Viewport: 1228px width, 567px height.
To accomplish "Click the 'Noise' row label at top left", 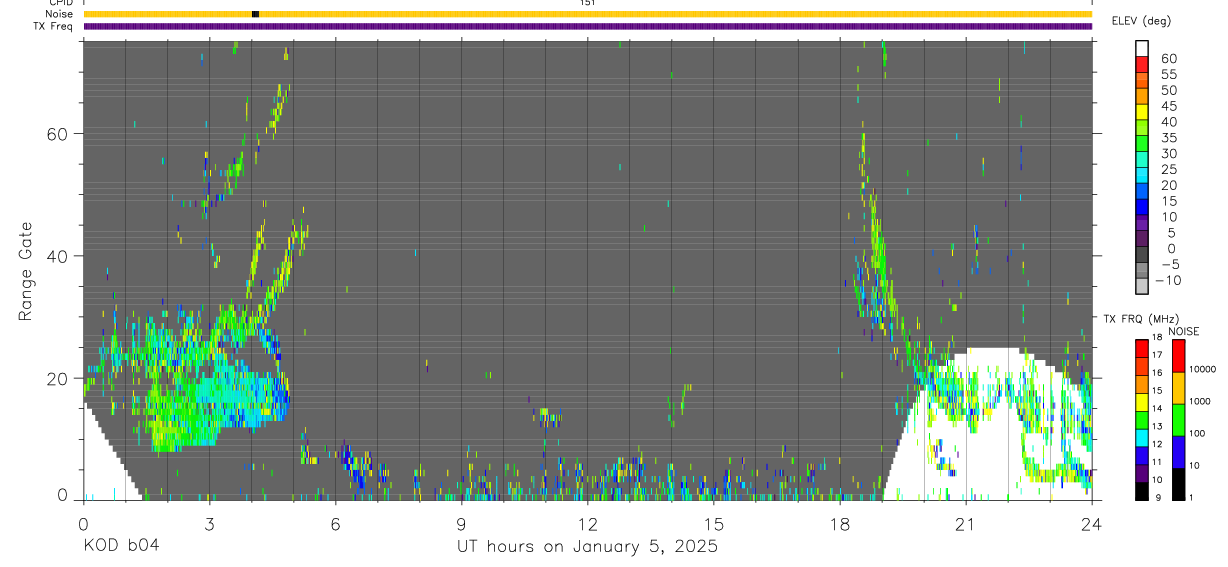I will (59, 14).
